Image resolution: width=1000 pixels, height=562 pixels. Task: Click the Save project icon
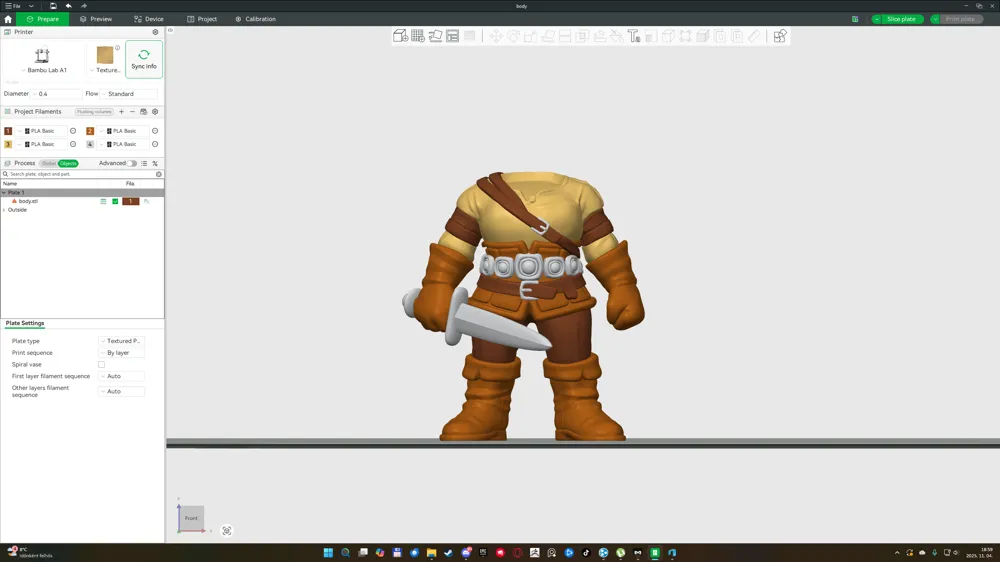click(x=53, y=6)
